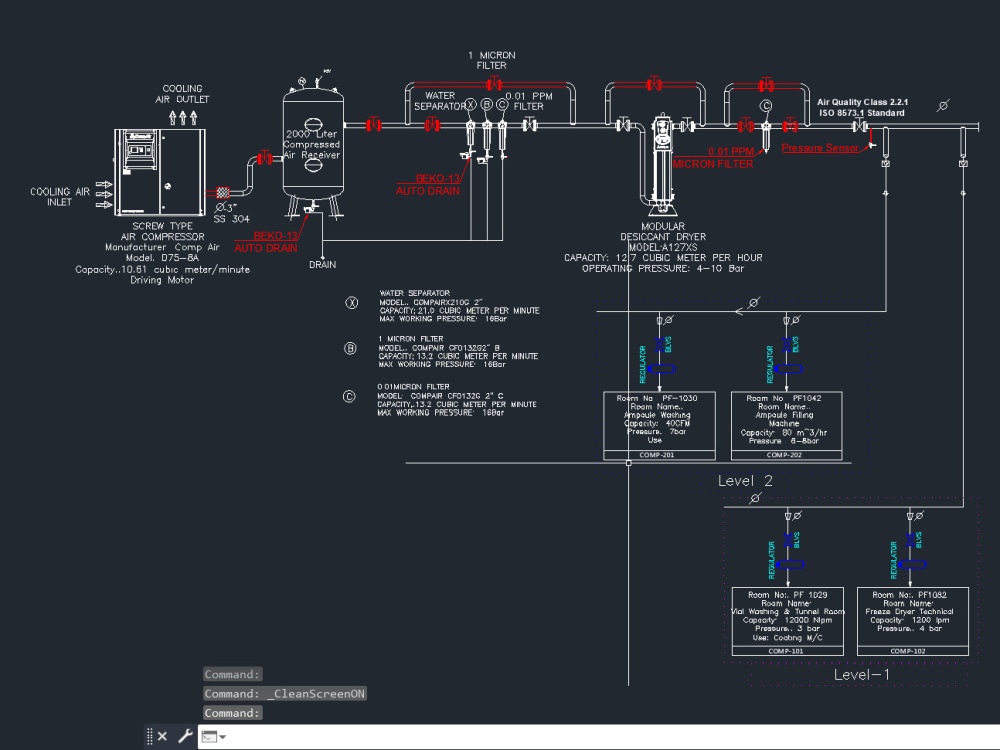Open the recent commands dropdown arrow

coord(222,736)
